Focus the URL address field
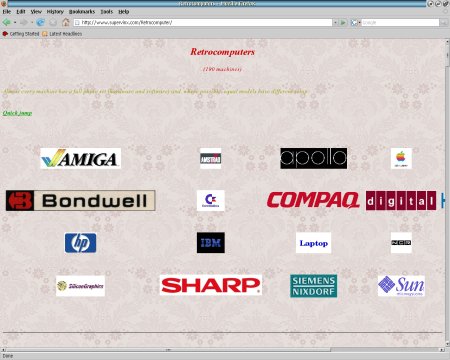Image resolution: width=450 pixels, height=360 pixels. pyautogui.click(x=203, y=22)
